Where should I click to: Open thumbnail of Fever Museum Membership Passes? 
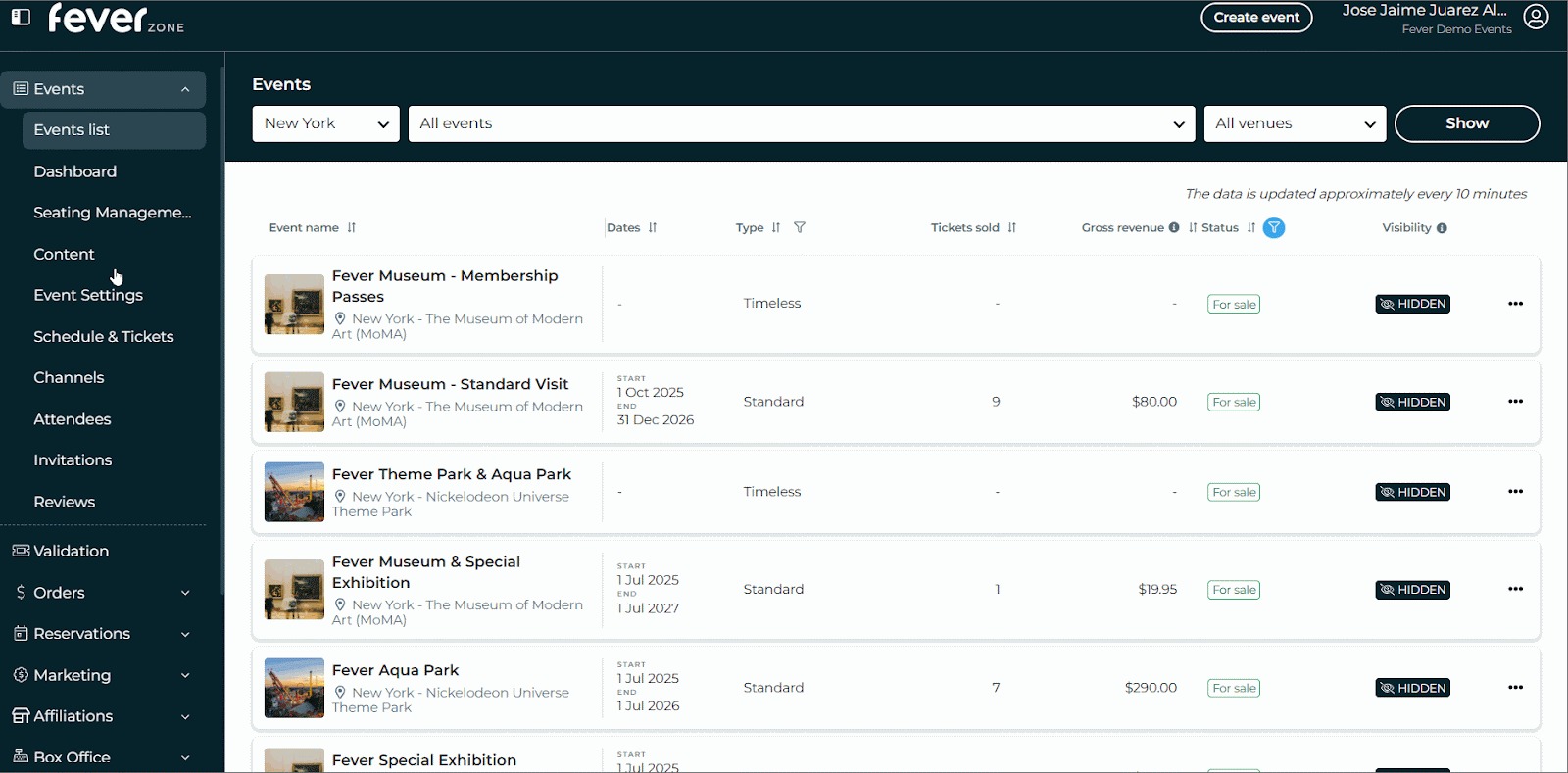pos(294,304)
